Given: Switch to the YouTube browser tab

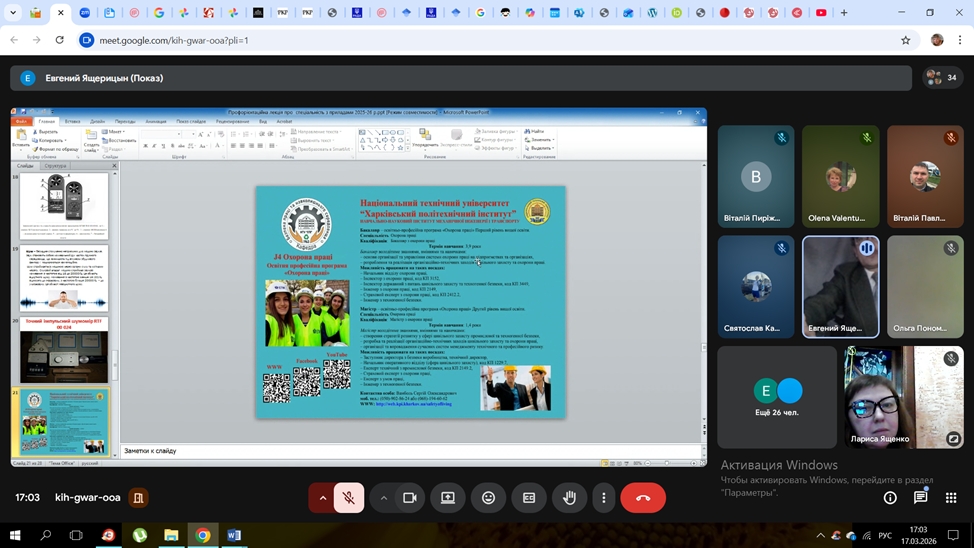Looking at the screenshot, I should pyautogui.click(x=821, y=13).
